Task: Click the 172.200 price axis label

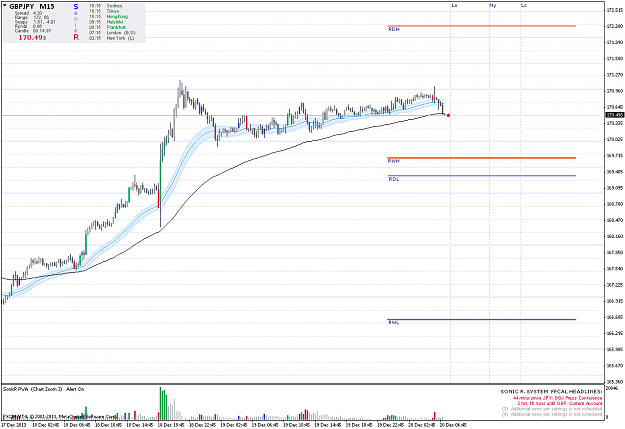Action: pos(614,26)
